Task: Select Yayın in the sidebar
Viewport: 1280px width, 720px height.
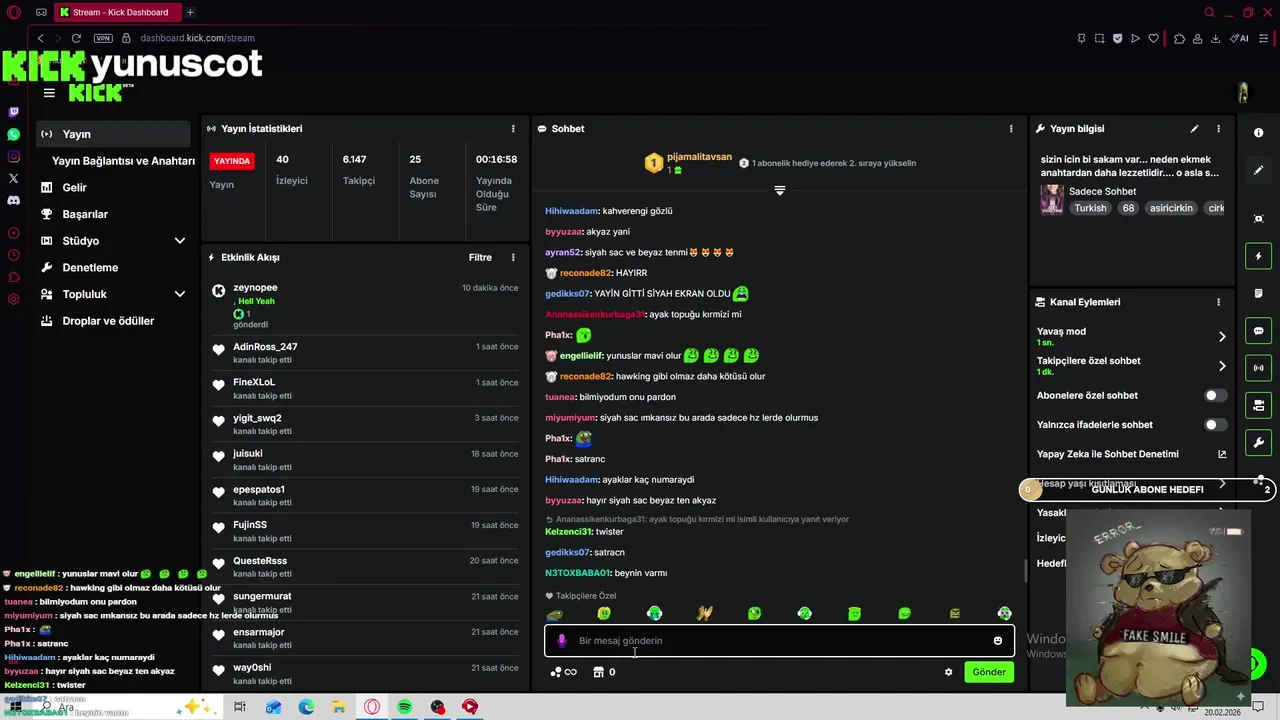Action: point(113,134)
